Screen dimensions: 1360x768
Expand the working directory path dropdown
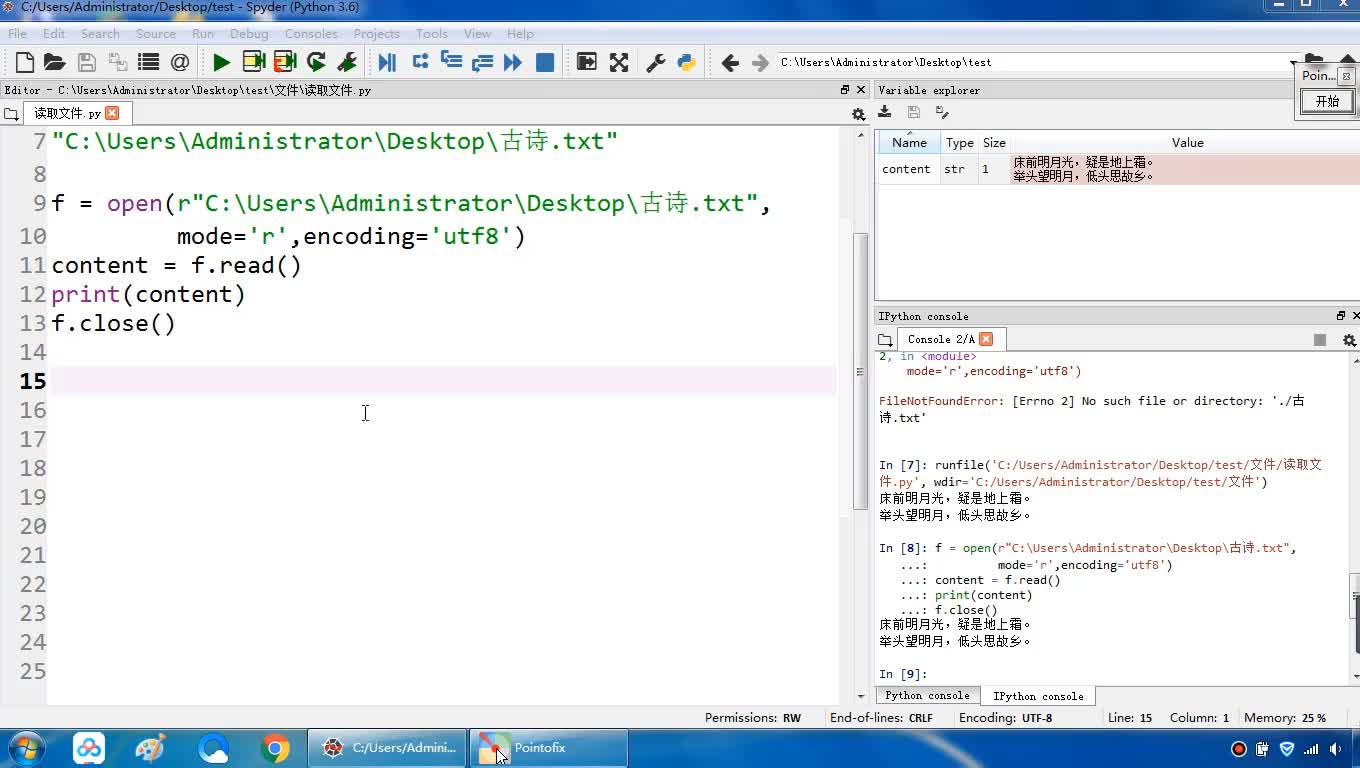pyautogui.click(x=1293, y=63)
